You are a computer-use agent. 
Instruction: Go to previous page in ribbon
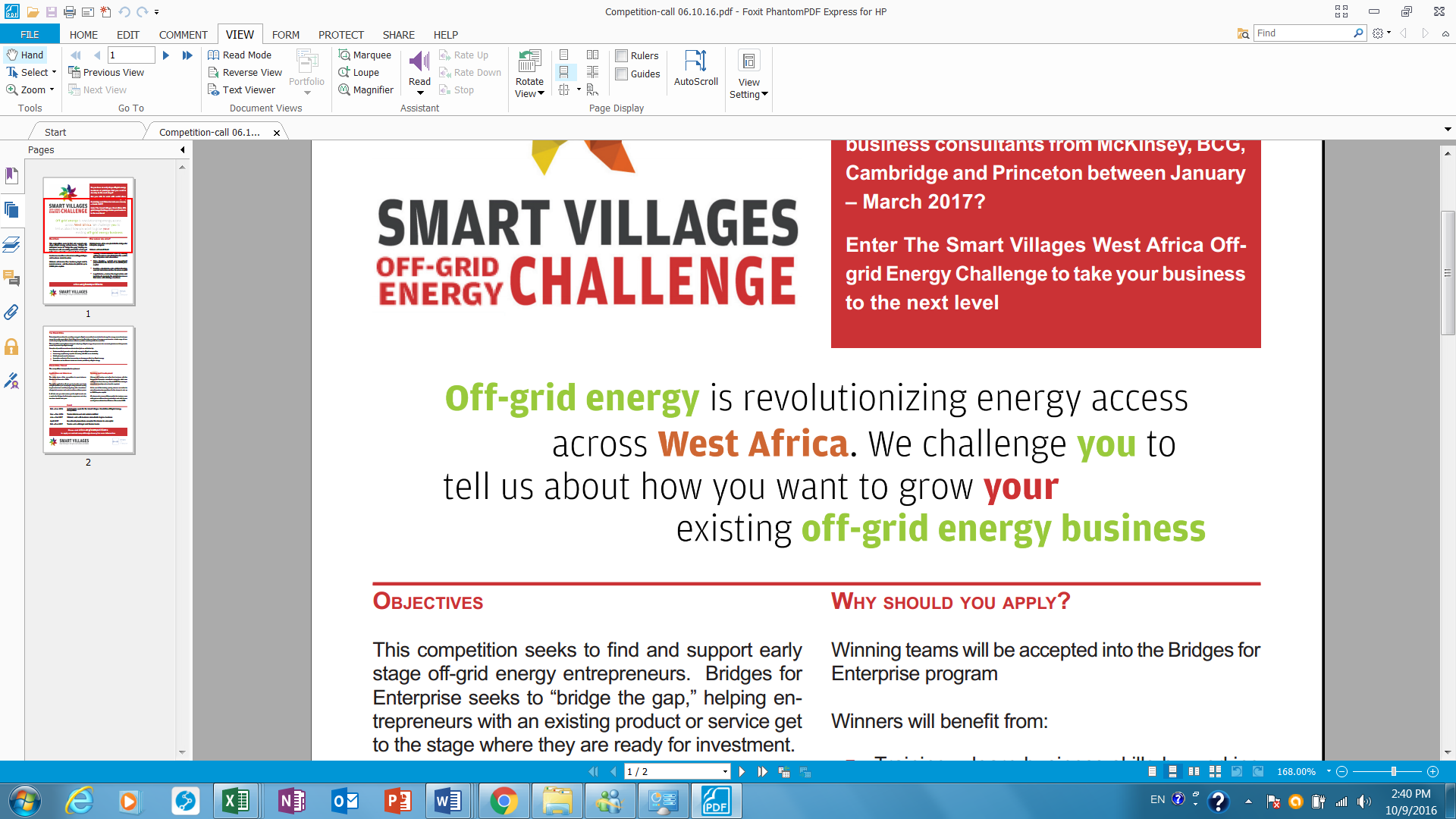97,55
